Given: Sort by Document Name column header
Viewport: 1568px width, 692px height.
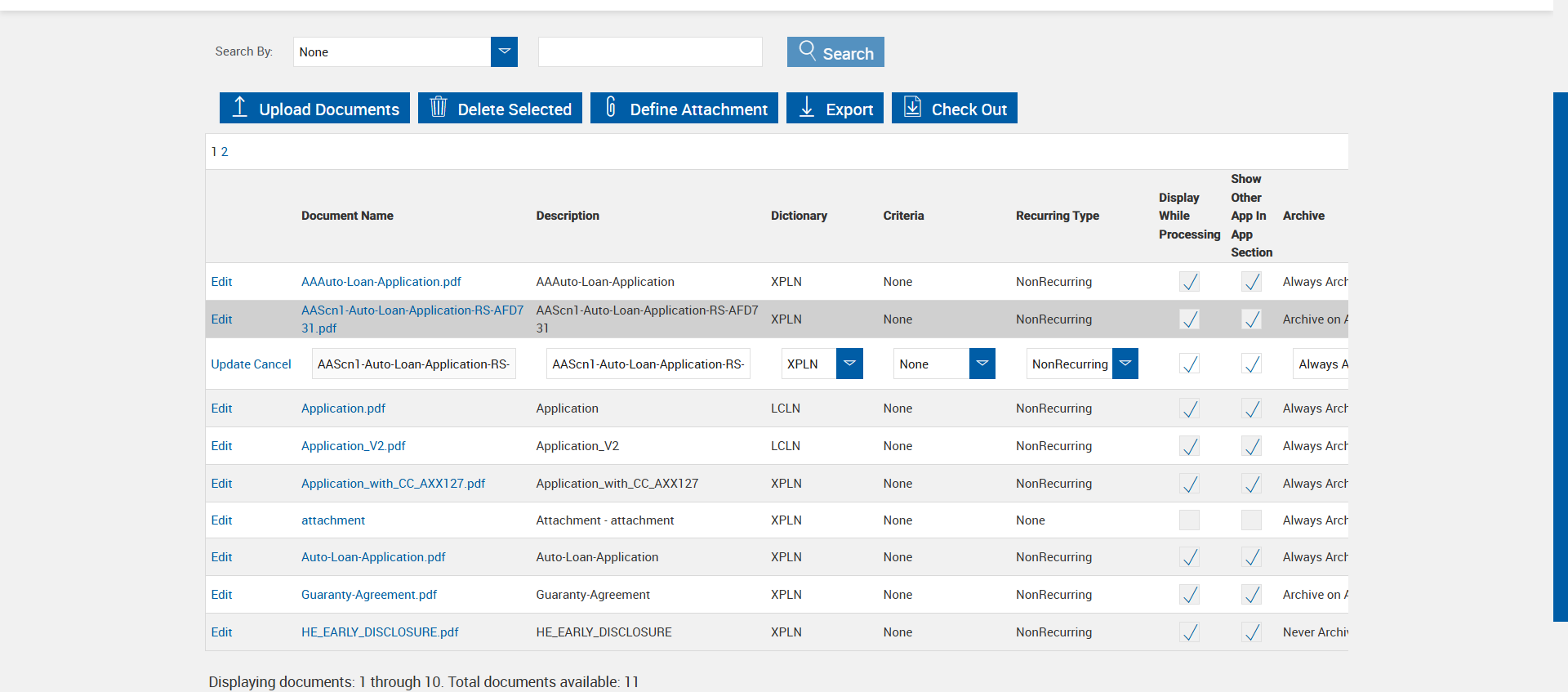Looking at the screenshot, I should click(347, 216).
